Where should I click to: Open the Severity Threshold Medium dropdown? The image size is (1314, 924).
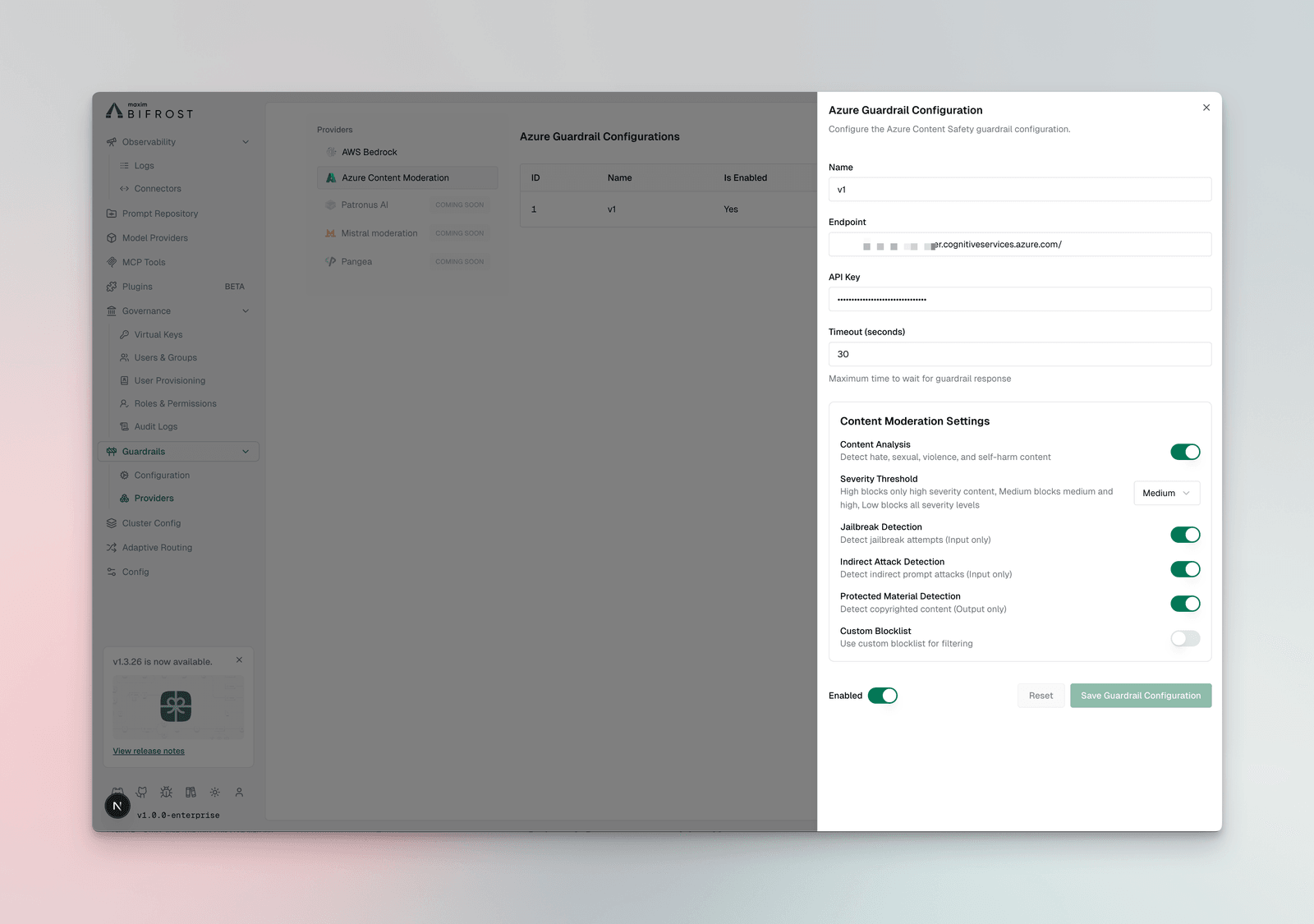point(1166,493)
